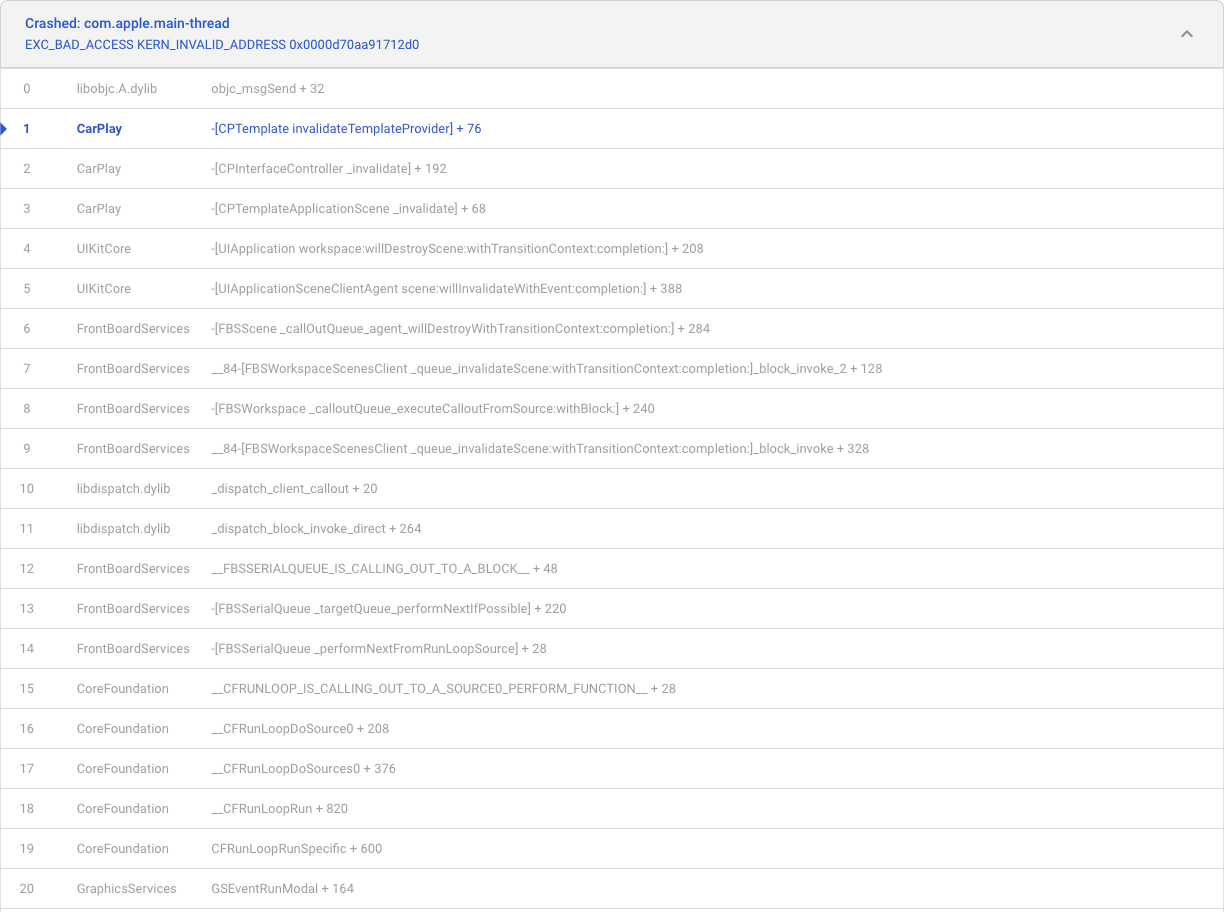Click the __CFRunLoopRun + 820 frame
Screen dimensions: 1230x912
tap(279, 809)
